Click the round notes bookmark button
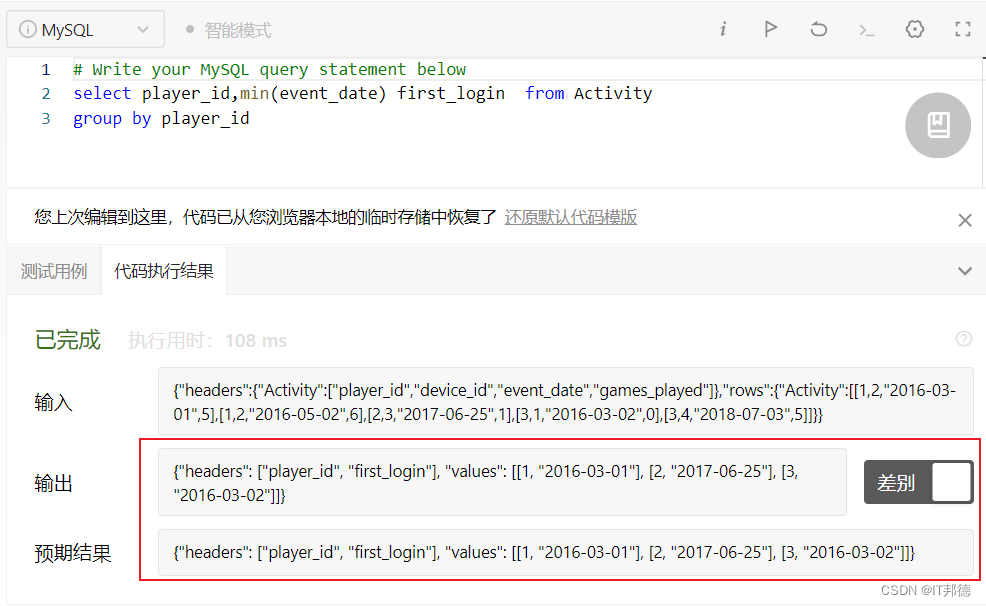Screen dimensions: 986x606 938,125
